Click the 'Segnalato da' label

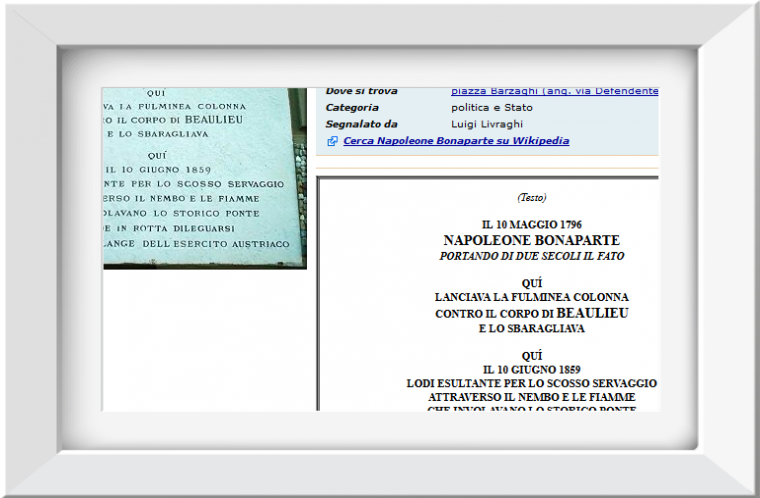pos(361,124)
